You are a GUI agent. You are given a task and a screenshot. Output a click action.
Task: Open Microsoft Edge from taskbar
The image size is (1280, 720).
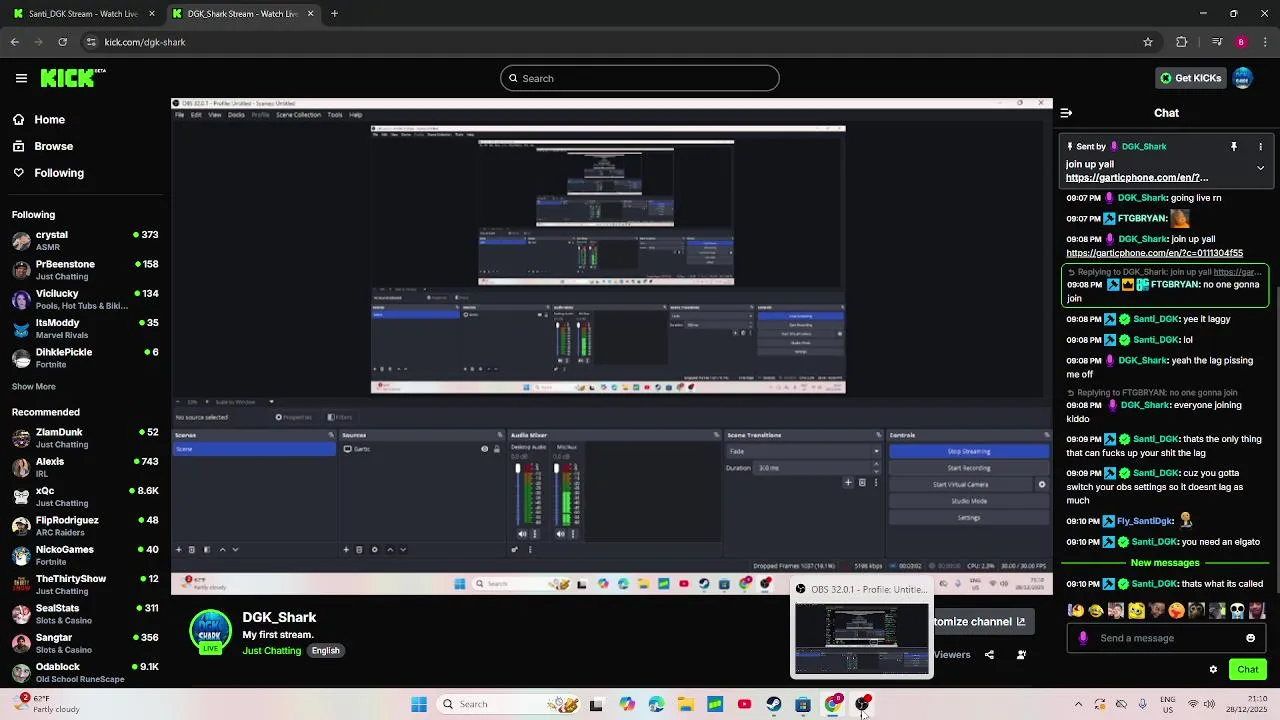[x=656, y=704]
